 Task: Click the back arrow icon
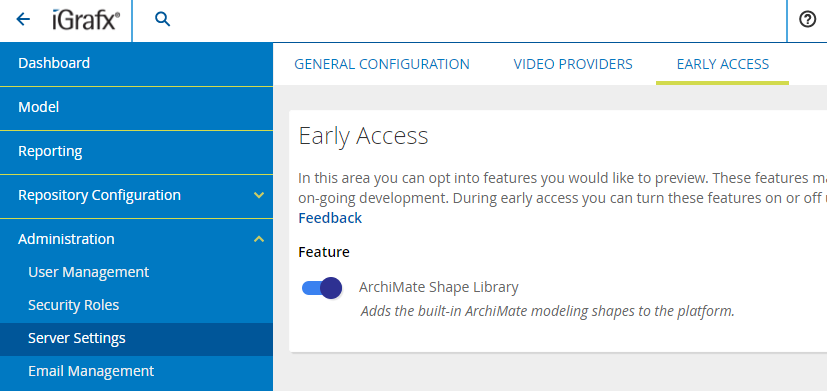(23, 20)
